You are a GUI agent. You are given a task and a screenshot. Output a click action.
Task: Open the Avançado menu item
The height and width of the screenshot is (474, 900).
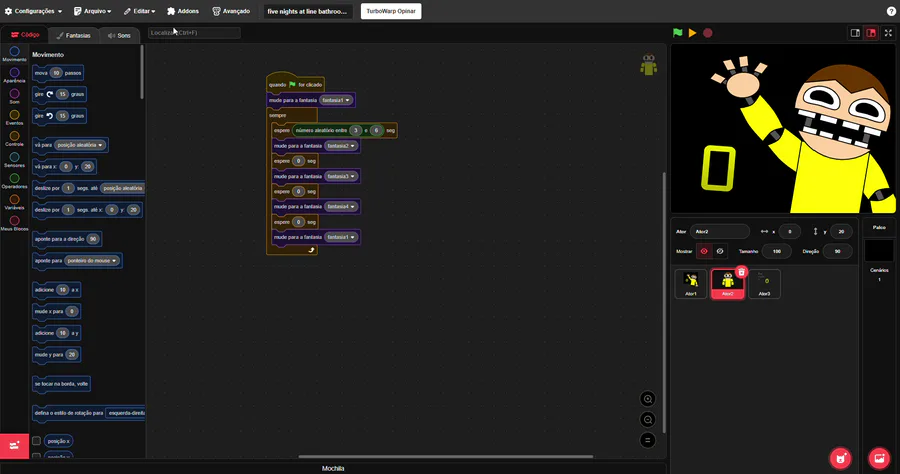[x=231, y=11]
